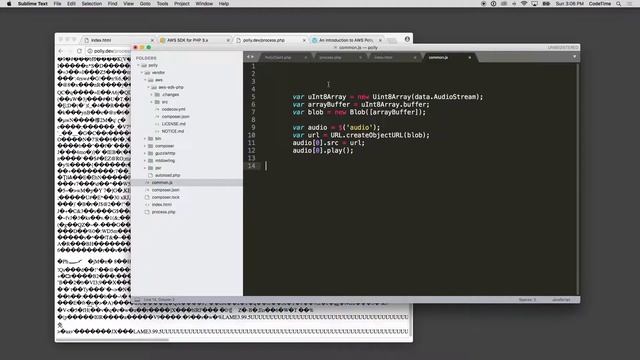
Task: Switch to the PollyClient.php editor tab
Action: (x=285, y=58)
